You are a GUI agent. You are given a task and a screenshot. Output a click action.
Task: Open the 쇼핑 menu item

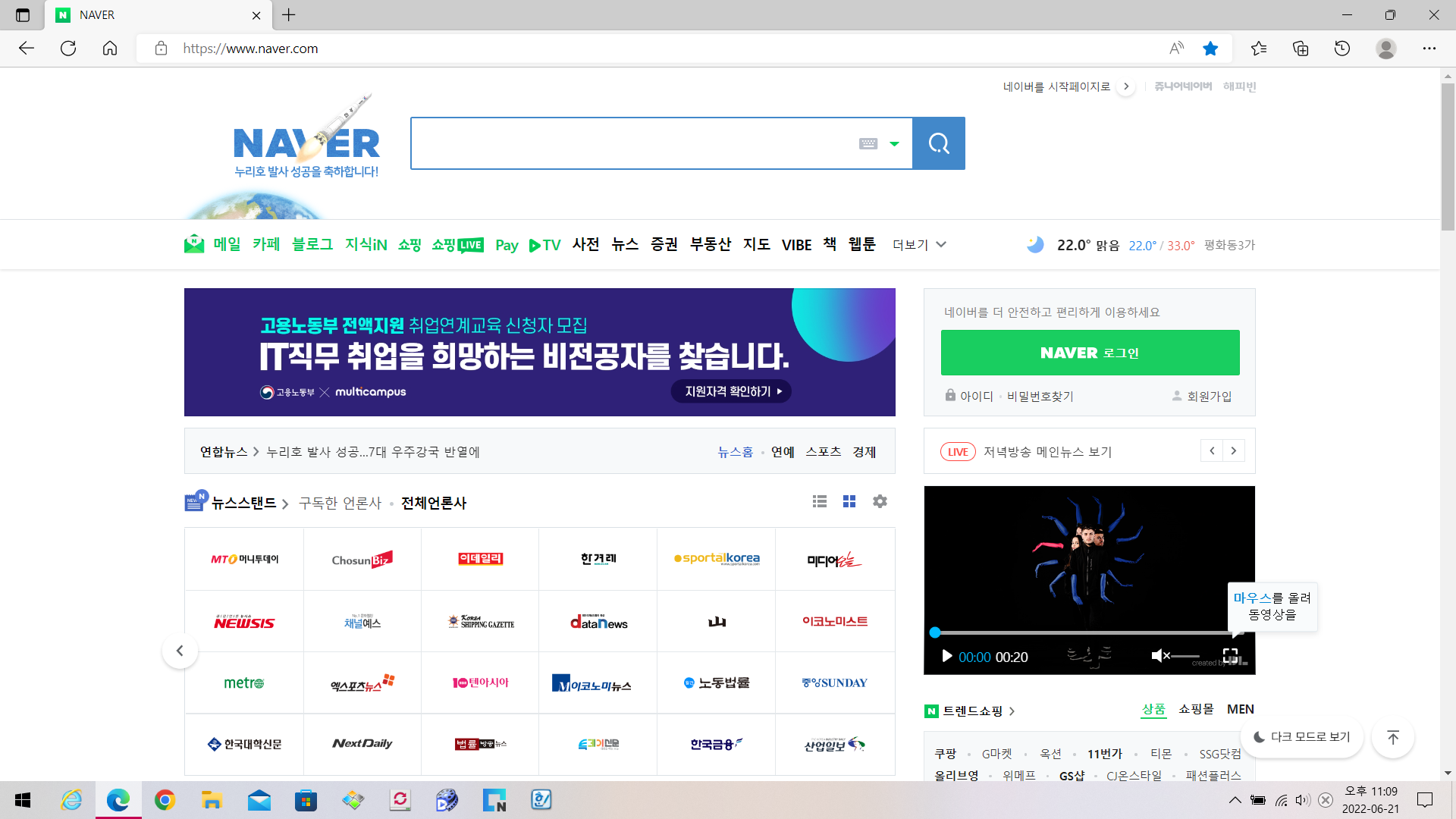pyautogui.click(x=409, y=244)
